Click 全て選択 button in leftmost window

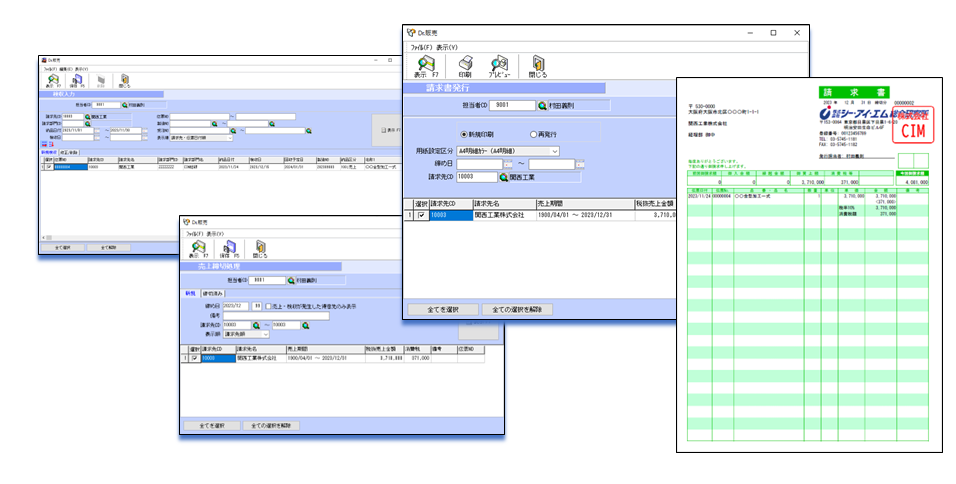click(62, 247)
